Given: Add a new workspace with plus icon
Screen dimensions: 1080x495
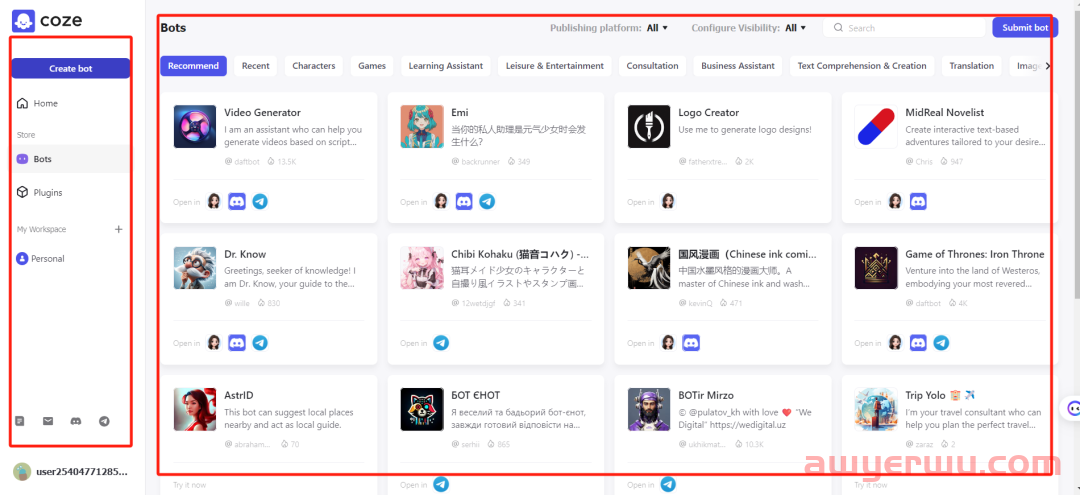Looking at the screenshot, I should pos(118,229).
